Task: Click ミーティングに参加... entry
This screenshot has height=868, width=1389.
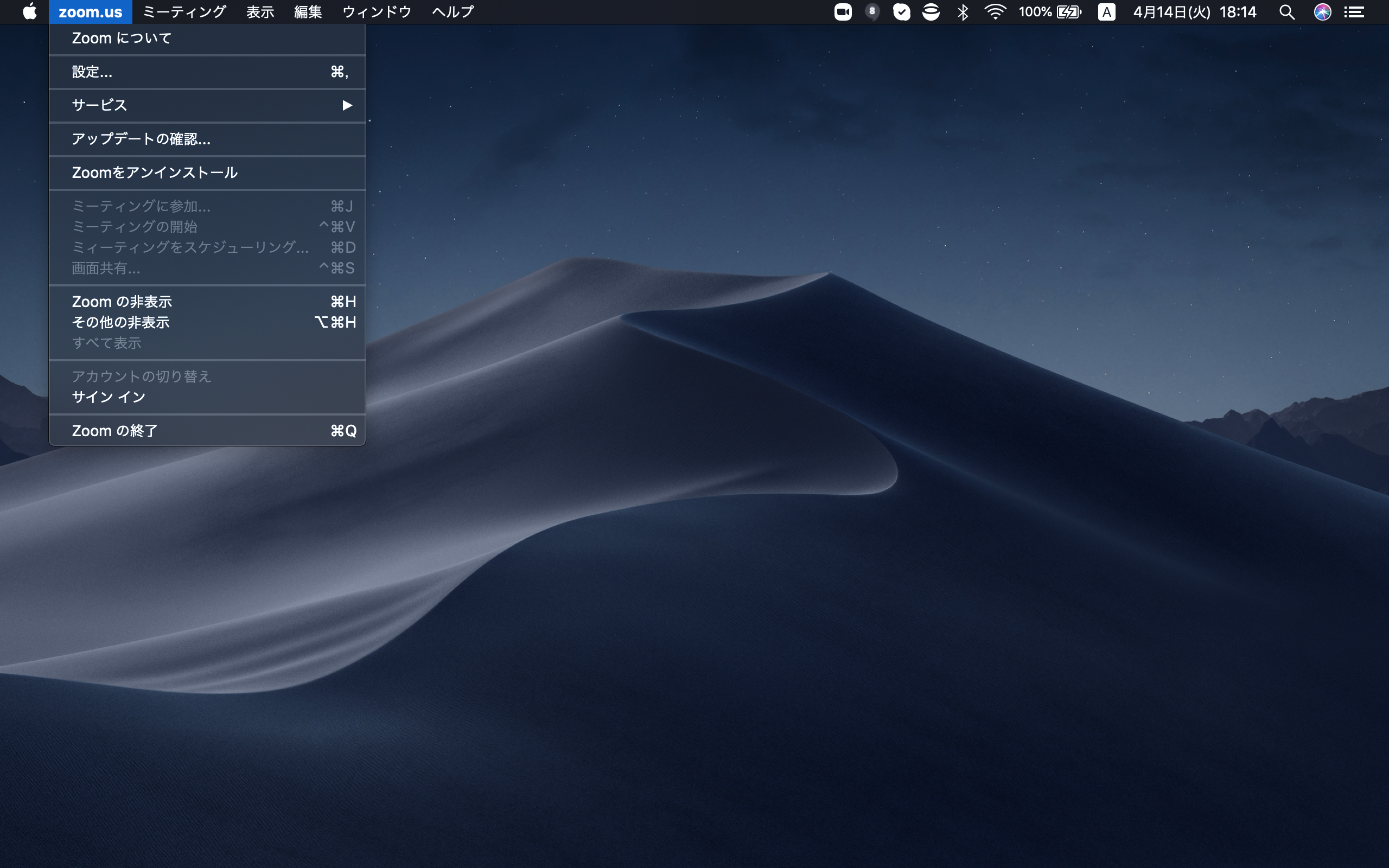Action: 207,206
